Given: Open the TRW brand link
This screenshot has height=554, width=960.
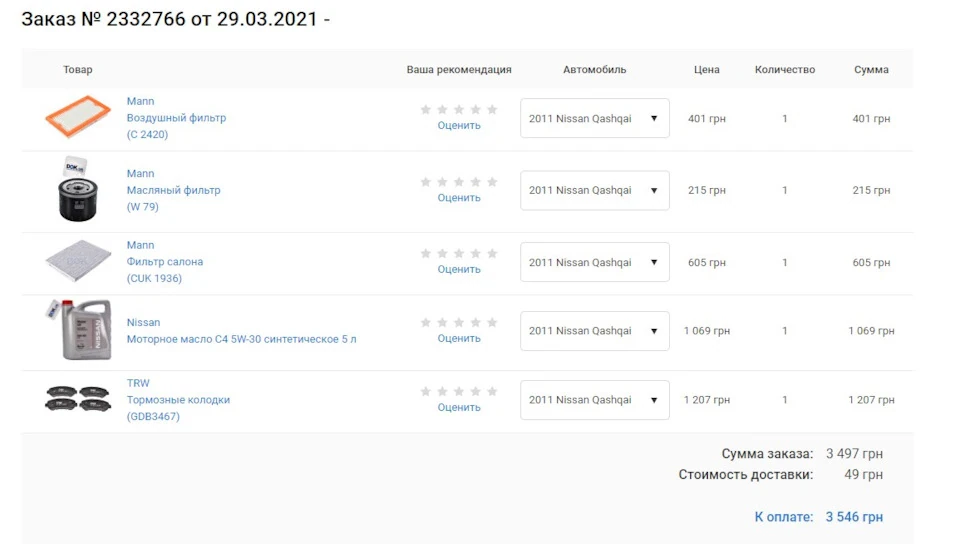Looking at the screenshot, I should 138,383.
